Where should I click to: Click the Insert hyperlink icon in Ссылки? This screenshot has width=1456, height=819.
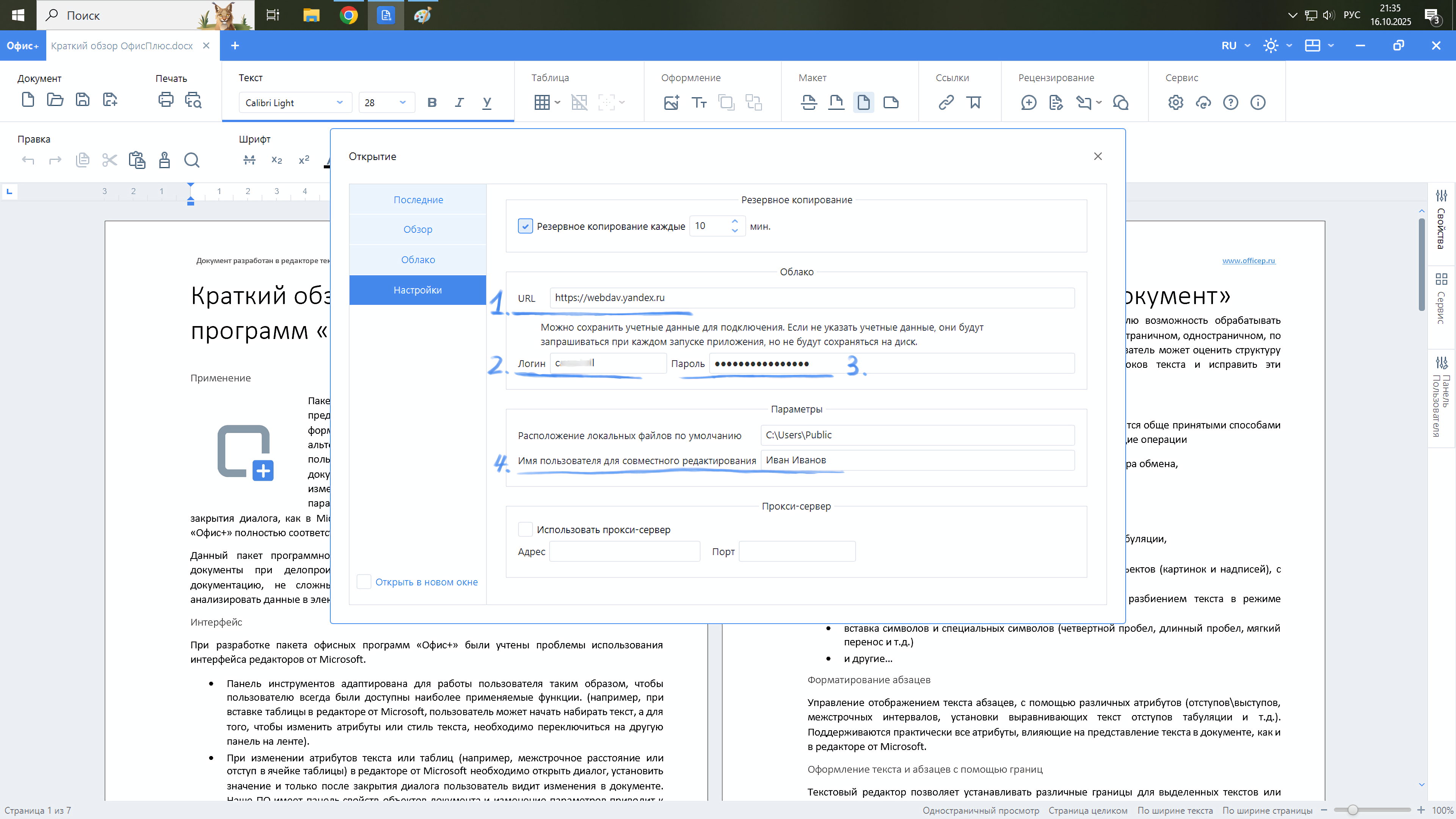pos(946,102)
